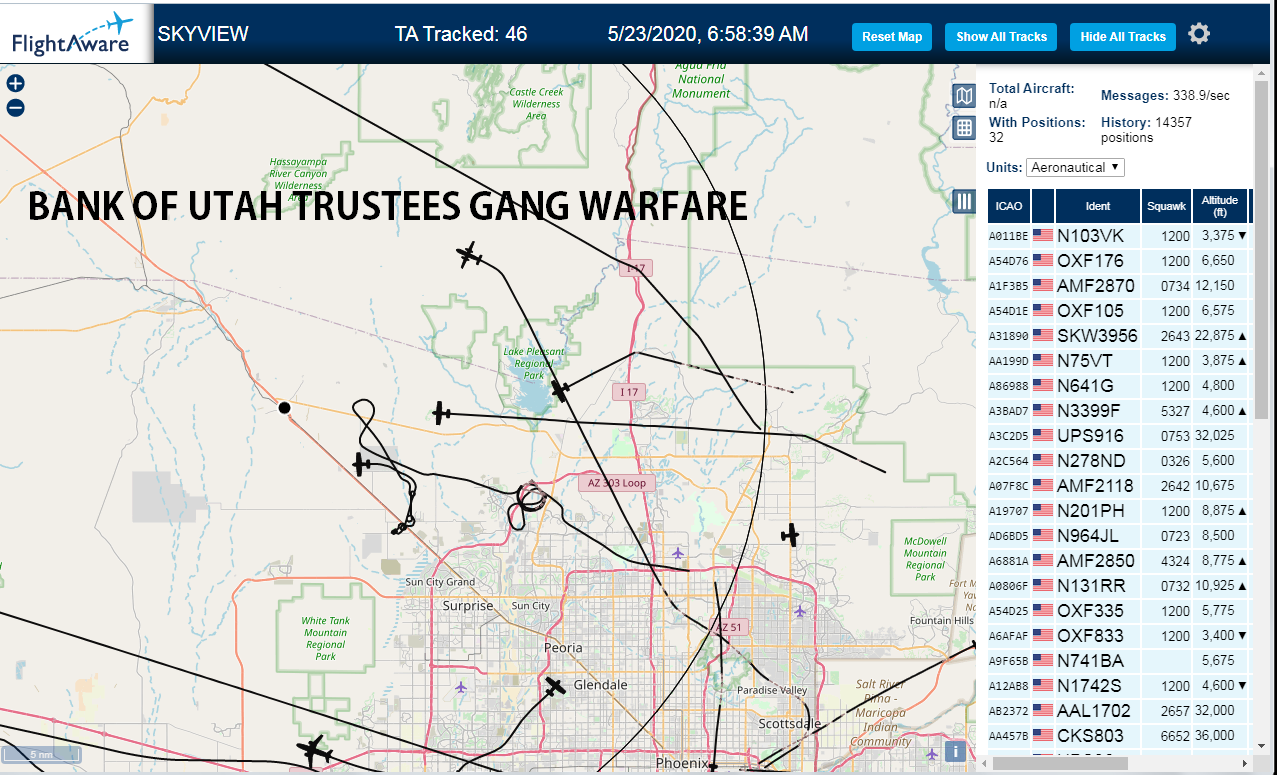
Task: Sort by ICAO column header
Action: click(x=1008, y=206)
